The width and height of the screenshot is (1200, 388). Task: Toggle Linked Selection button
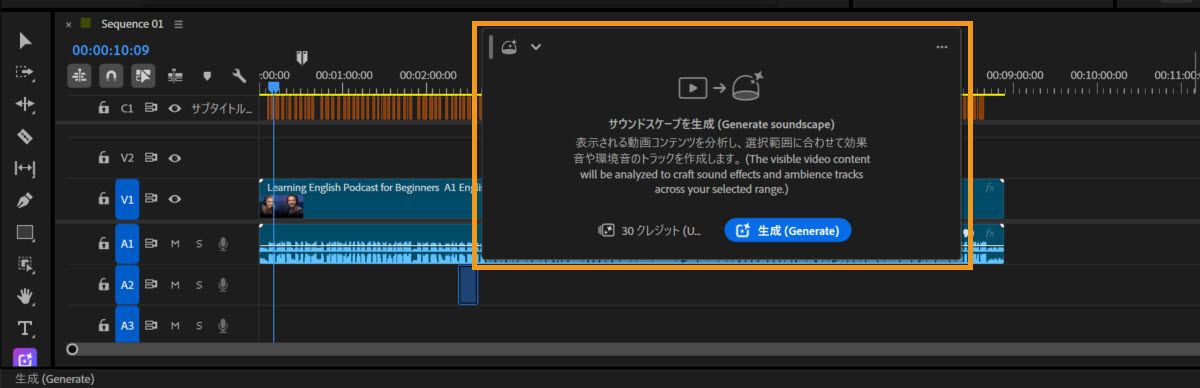143,75
